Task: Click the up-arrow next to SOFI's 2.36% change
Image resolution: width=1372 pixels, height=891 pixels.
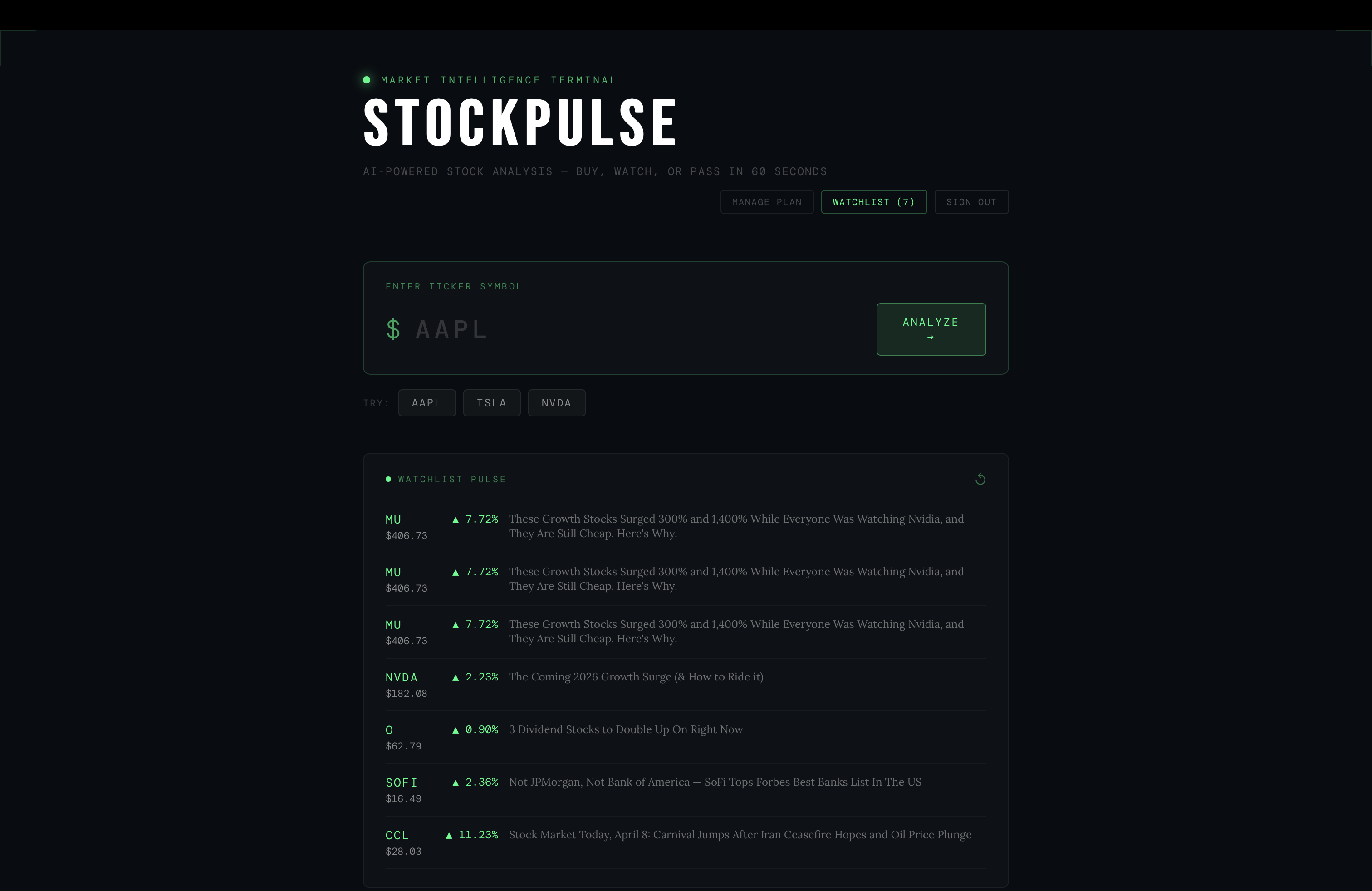Action: click(456, 783)
